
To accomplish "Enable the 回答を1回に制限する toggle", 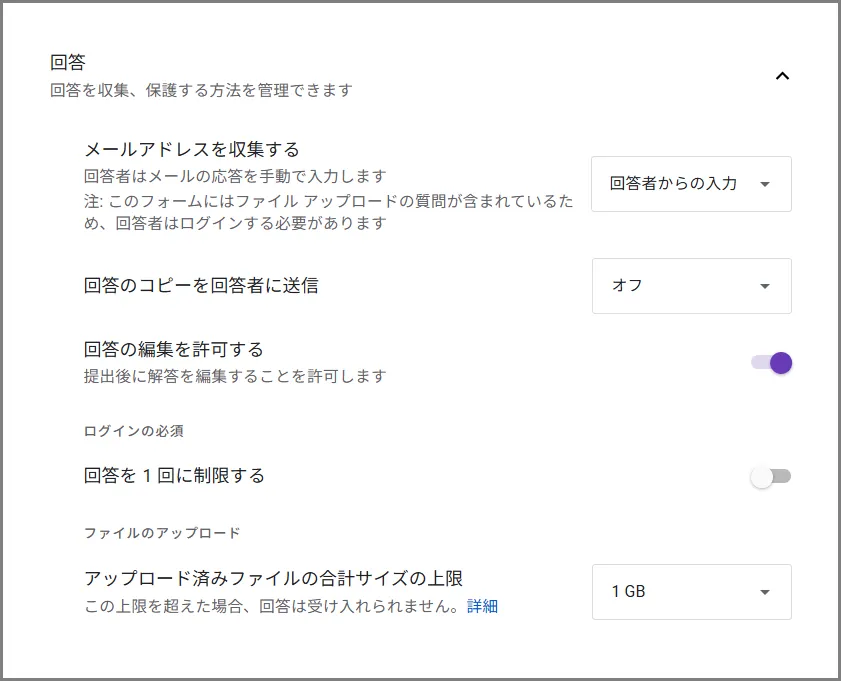I will point(771,477).
